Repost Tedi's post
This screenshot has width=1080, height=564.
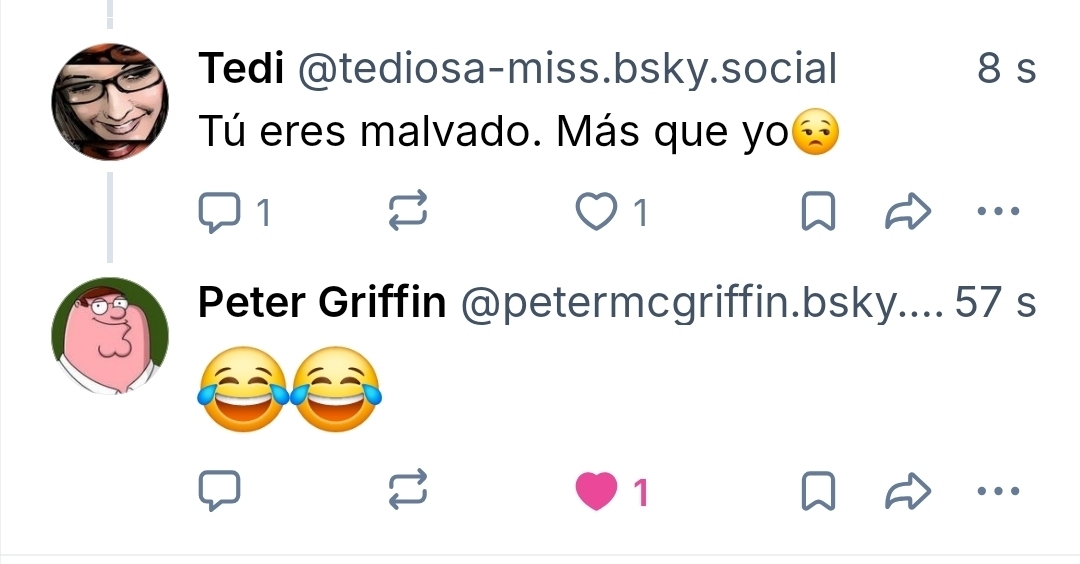[408, 212]
